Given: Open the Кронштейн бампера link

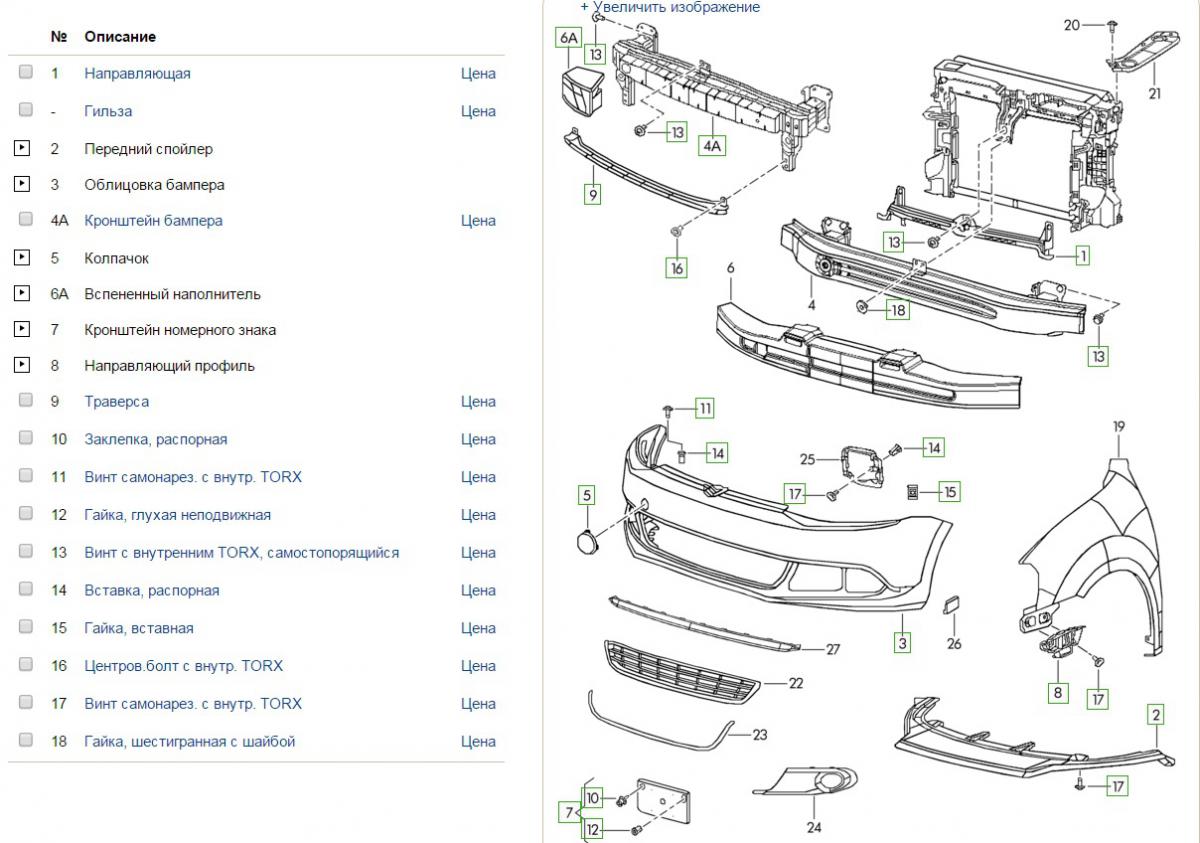Looking at the screenshot, I should pos(153,220).
